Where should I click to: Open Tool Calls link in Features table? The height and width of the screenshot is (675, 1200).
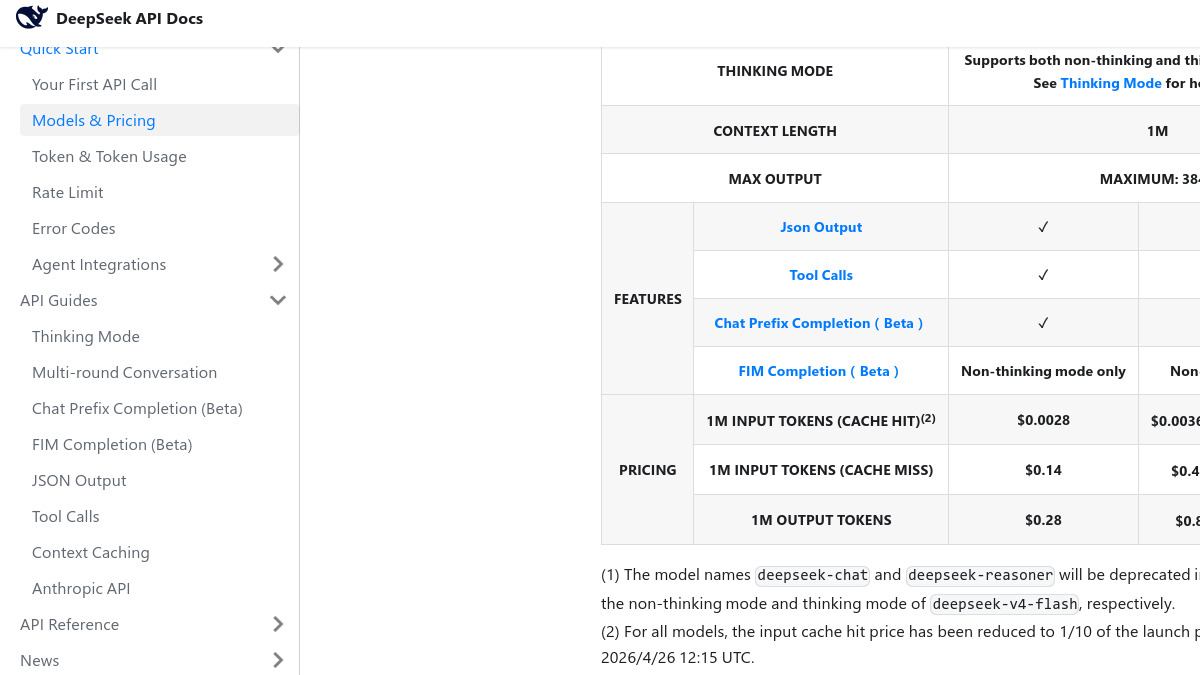(821, 275)
